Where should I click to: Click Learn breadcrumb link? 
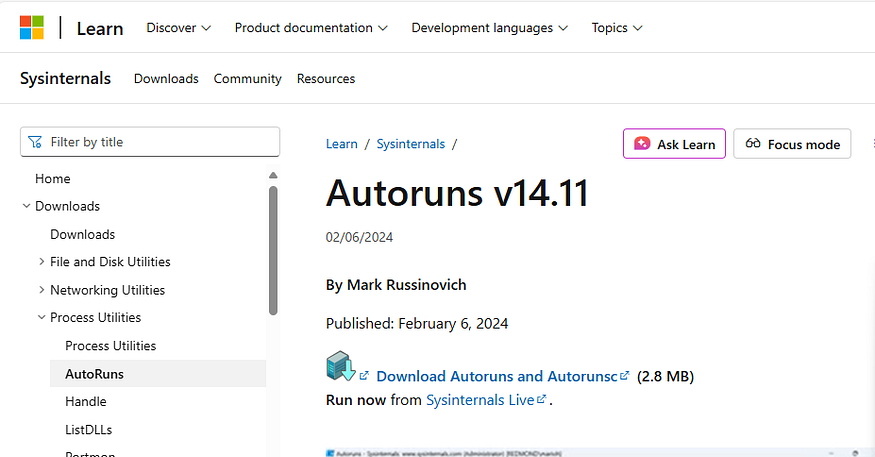click(x=342, y=144)
